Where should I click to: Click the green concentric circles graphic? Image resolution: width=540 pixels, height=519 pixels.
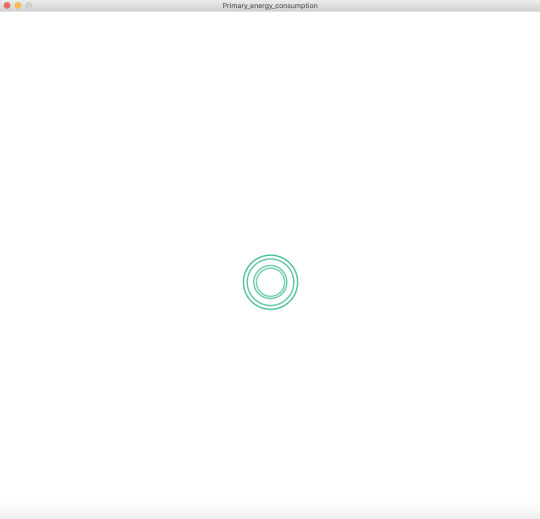tap(270, 282)
